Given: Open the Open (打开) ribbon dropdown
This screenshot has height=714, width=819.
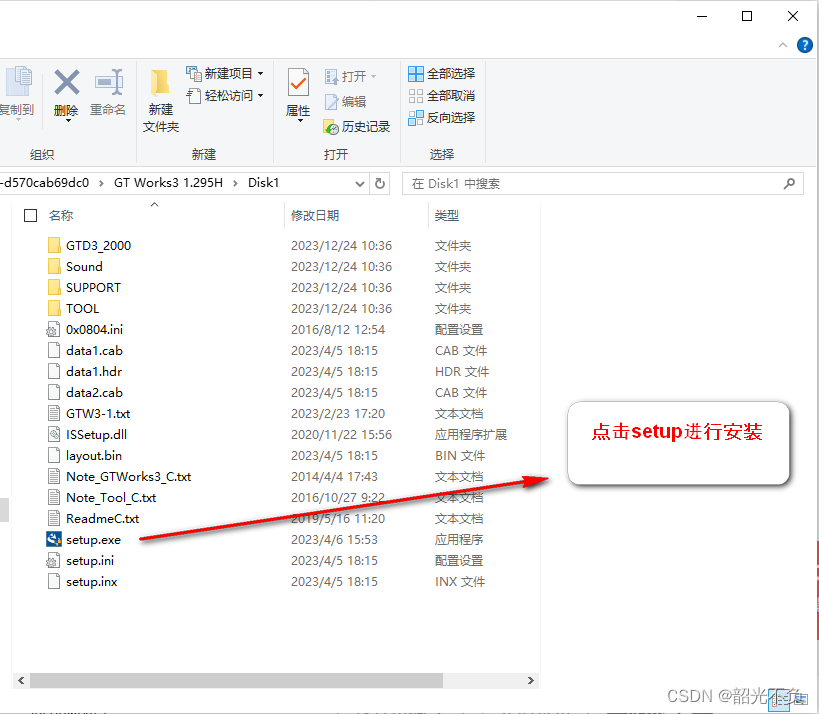Looking at the screenshot, I should [x=350, y=77].
